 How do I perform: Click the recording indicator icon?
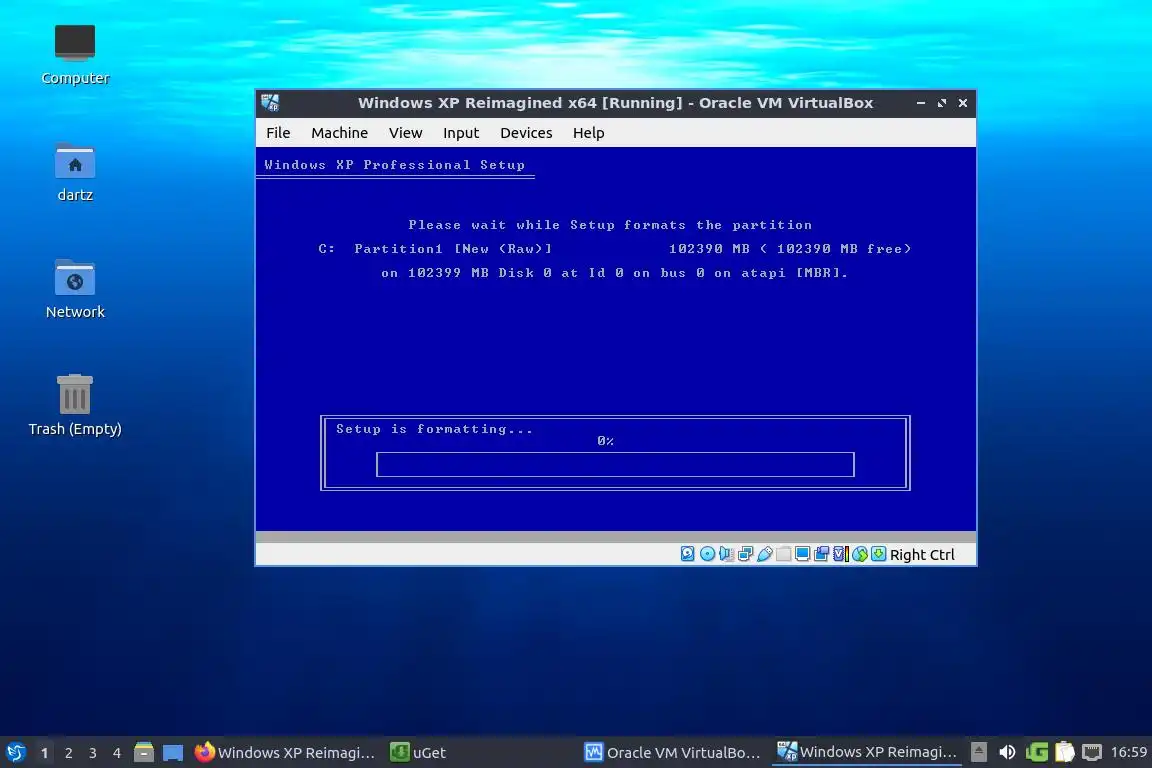[x=821, y=554]
